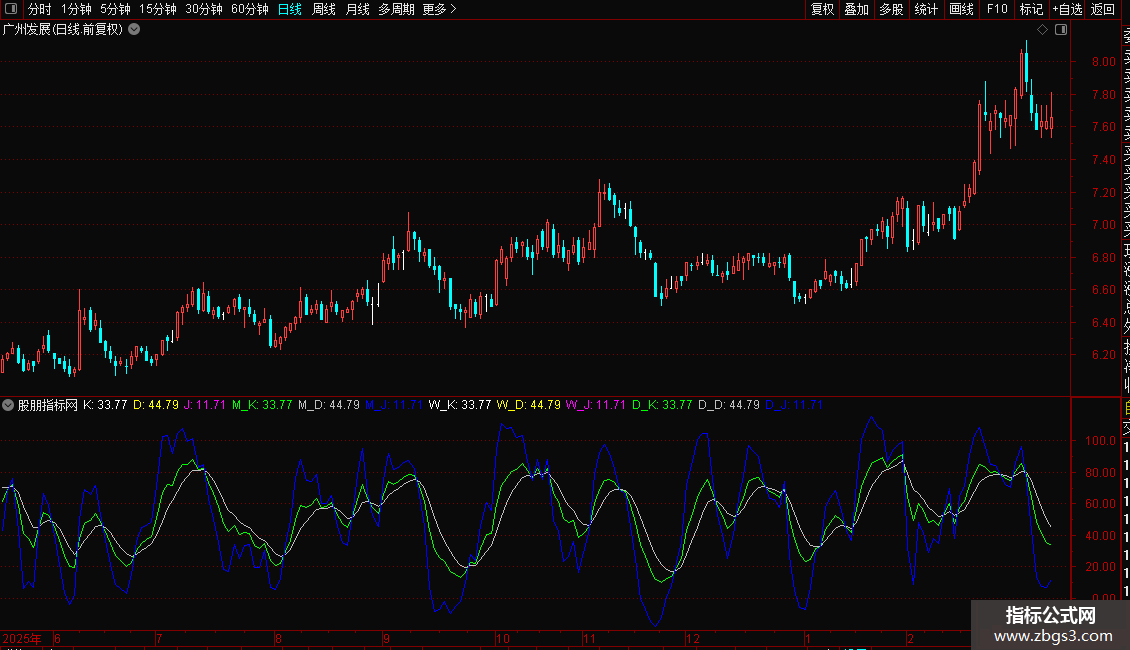Click the K: 33.77 indicator value
Image resolution: width=1130 pixels, height=650 pixels.
105,405
